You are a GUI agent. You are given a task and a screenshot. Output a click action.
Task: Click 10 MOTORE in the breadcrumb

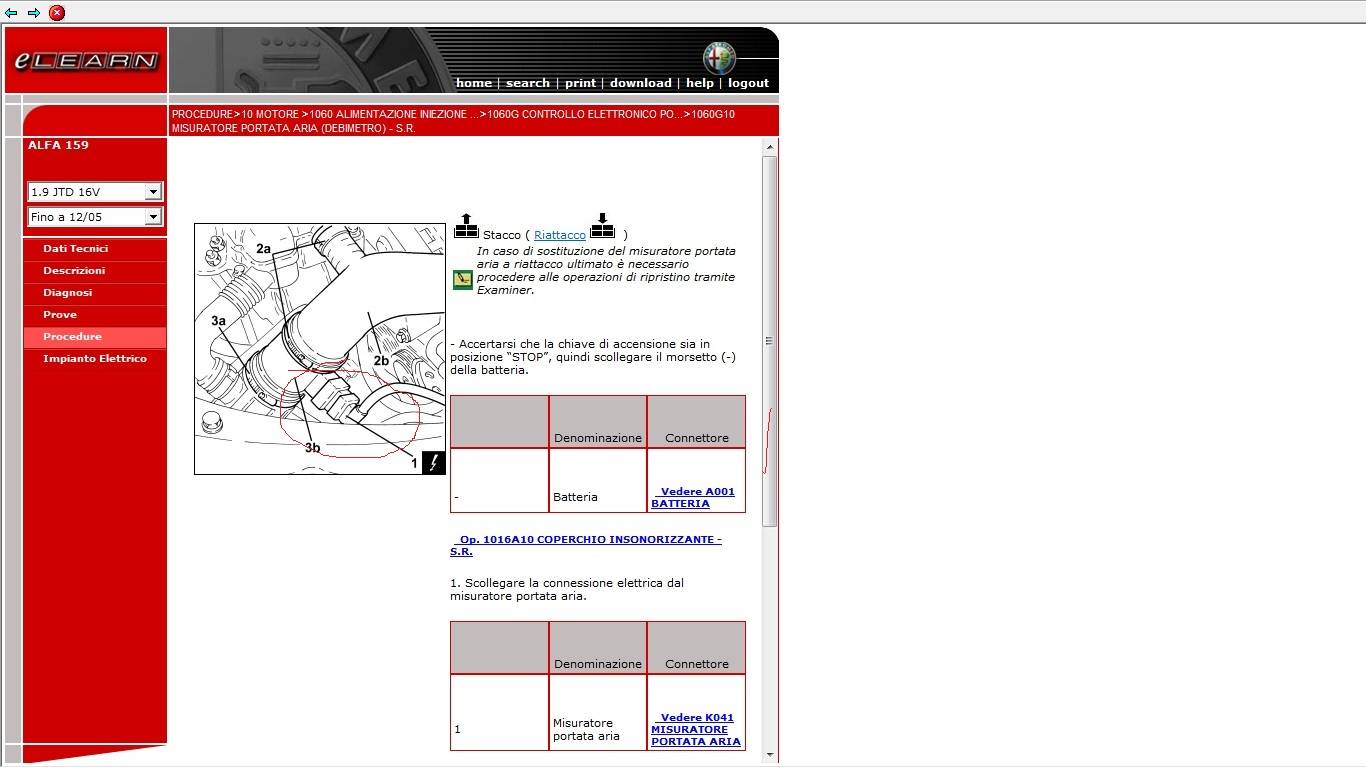[x=270, y=115]
